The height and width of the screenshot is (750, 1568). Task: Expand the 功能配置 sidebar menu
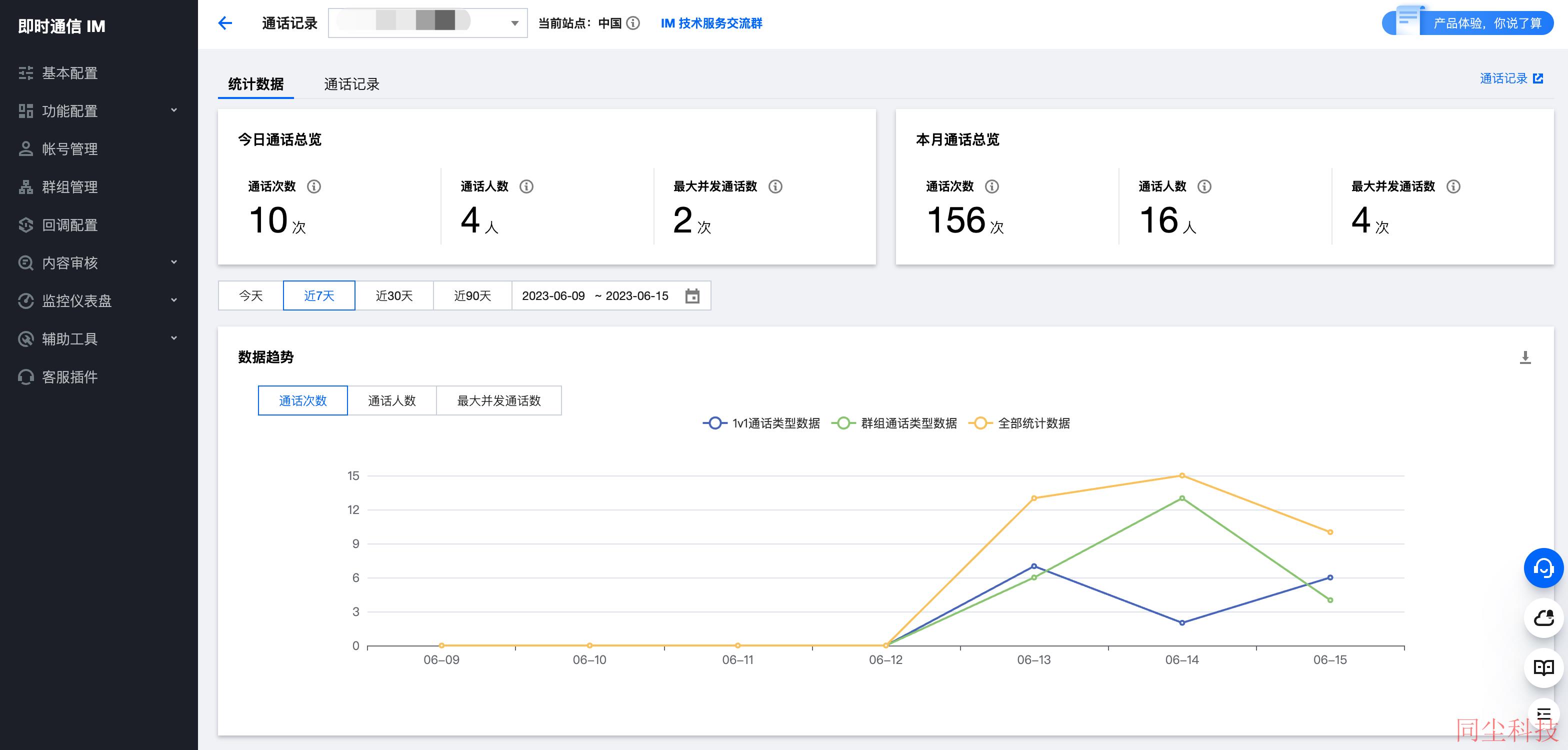point(98,111)
